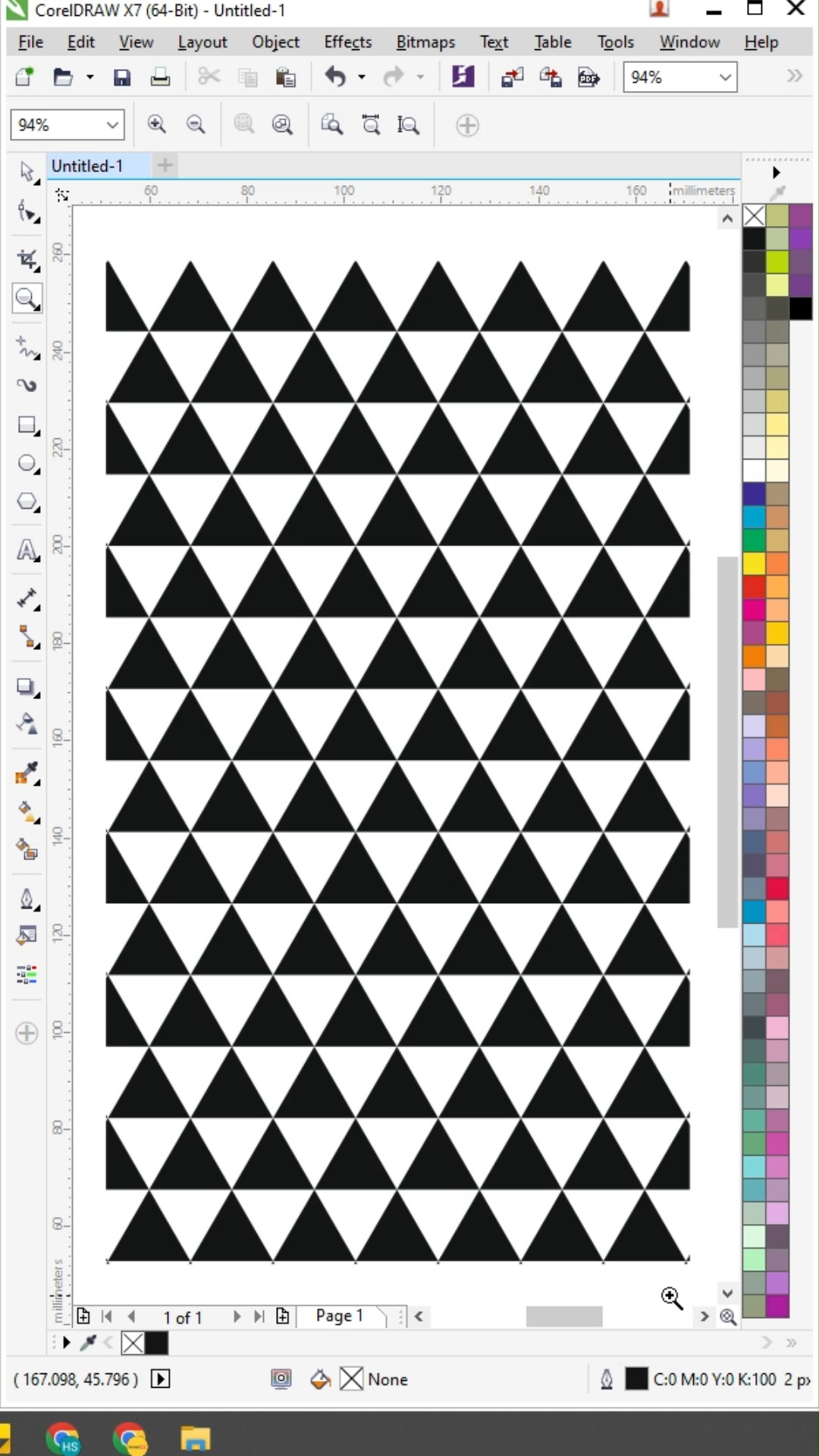Pick the No Color swatch in palette
This screenshot has height=1456, width=819.
point(754,216)
